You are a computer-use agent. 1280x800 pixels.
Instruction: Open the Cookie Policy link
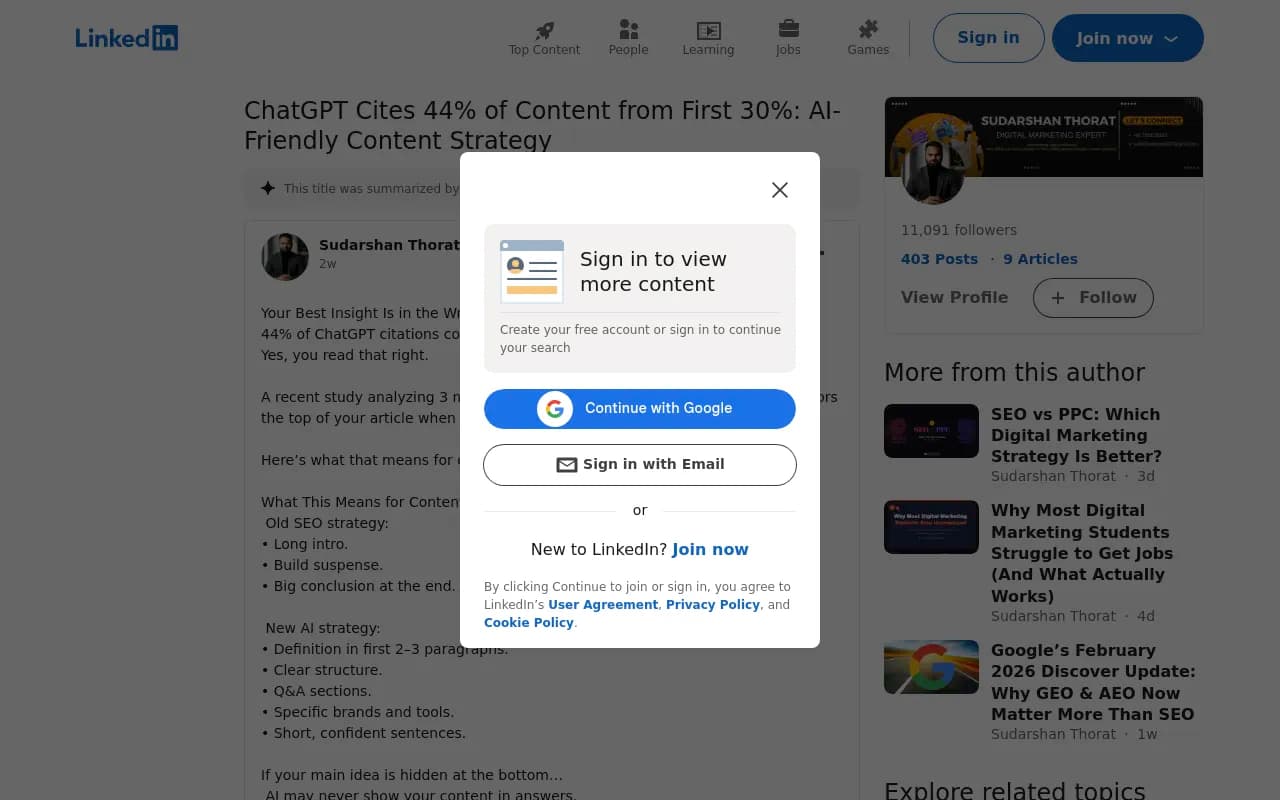529,623
